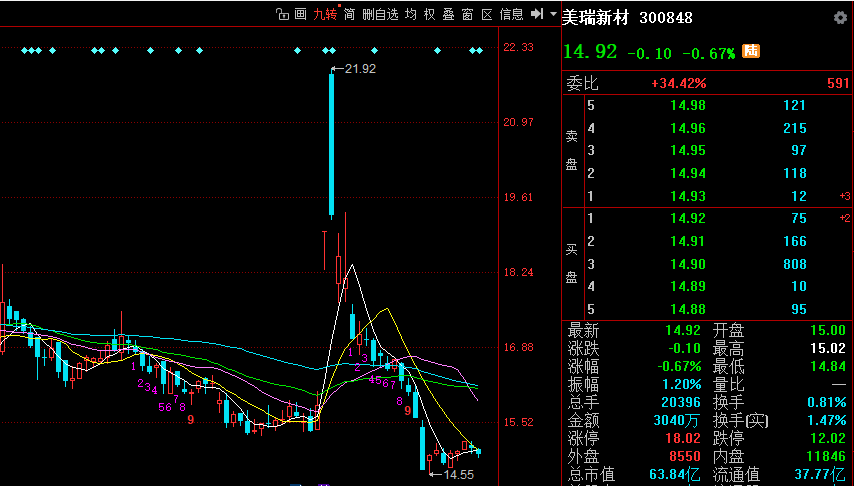The height and width of the screenshot is (486, 854).
Task: Click the first cyan diamond event marker
Action: (25, 51)
